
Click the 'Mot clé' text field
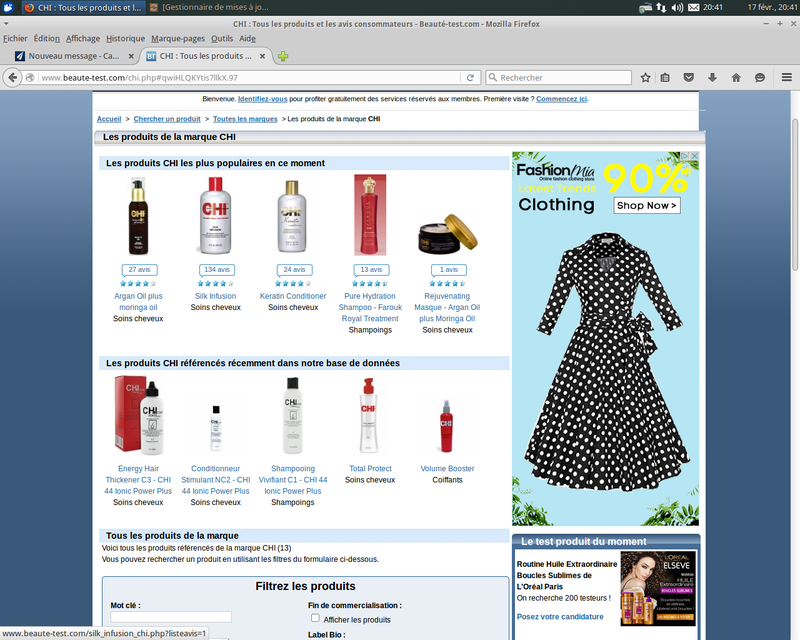coord(171,617)
